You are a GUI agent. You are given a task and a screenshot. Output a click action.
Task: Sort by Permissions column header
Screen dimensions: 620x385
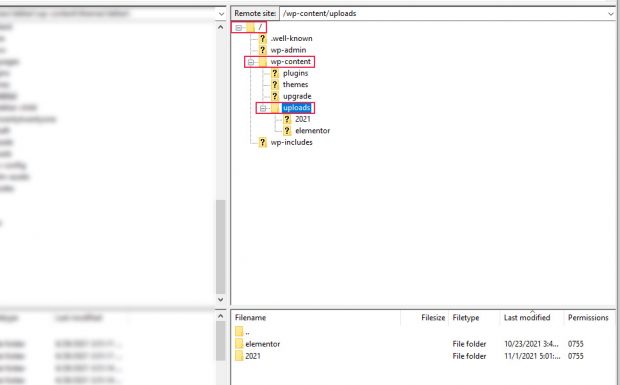point(588,317)
